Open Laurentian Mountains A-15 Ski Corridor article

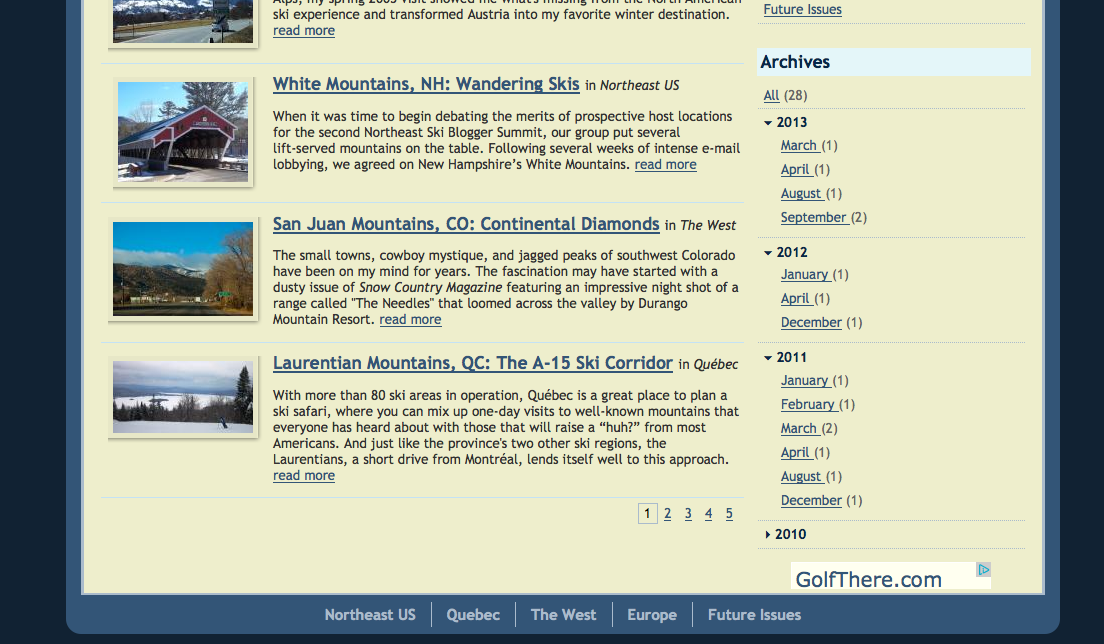[472, 363]
